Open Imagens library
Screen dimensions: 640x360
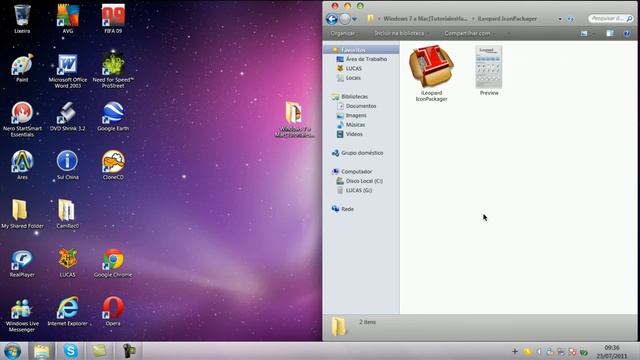[x=356, y=116]
